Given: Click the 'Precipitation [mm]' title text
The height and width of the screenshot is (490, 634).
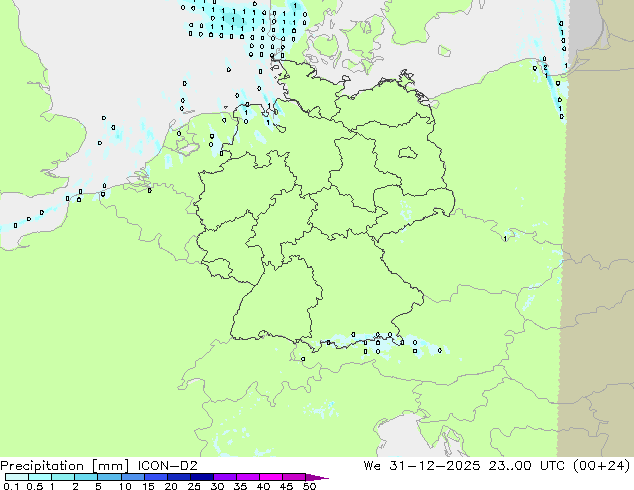Looking at the screenshot, I should click(x=65, y=466).
